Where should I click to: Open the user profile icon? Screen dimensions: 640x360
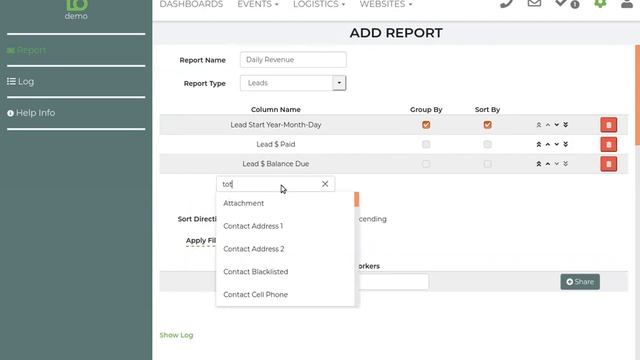tap(627, 4)
